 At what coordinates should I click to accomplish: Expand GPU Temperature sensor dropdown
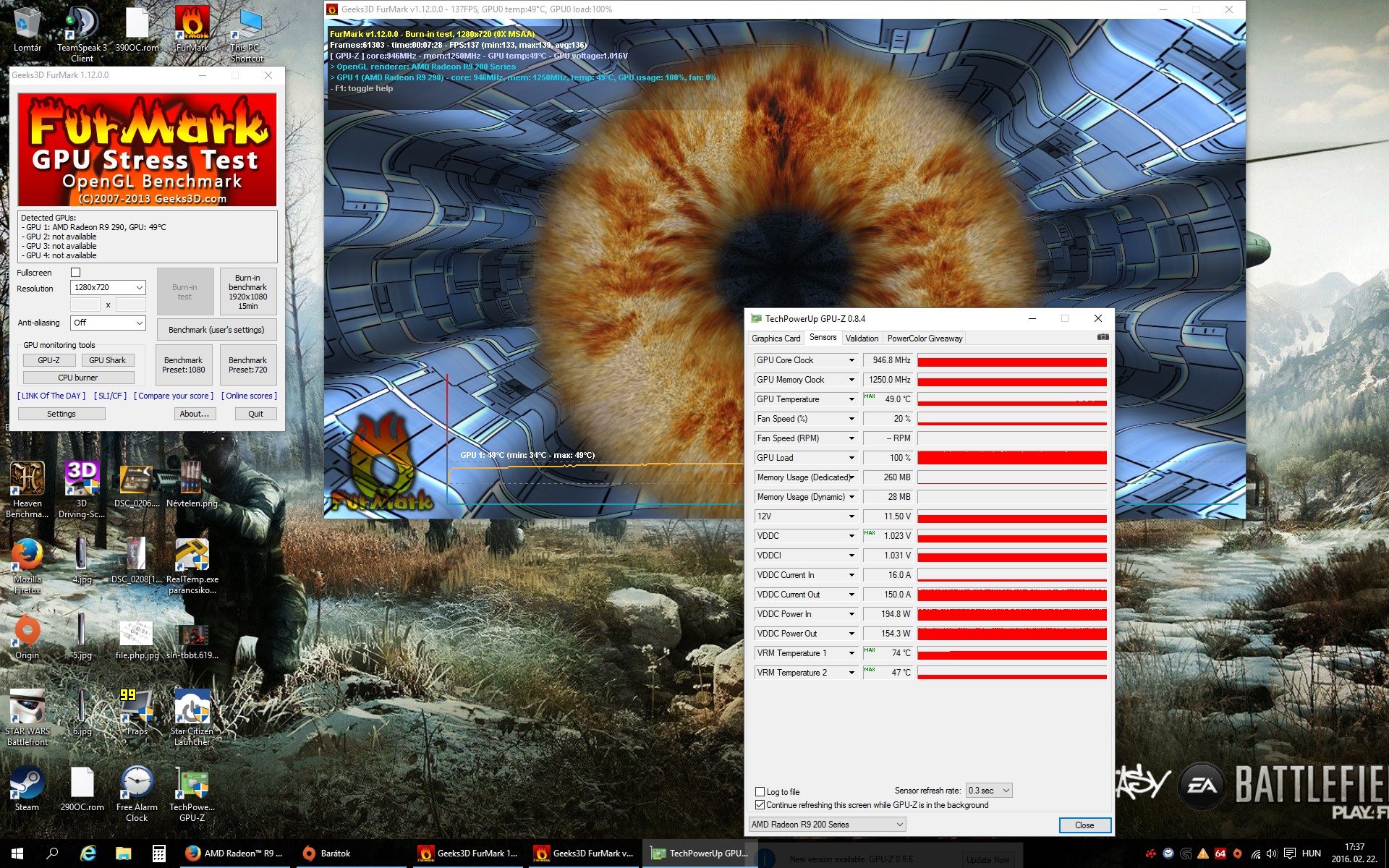(851, 399)
